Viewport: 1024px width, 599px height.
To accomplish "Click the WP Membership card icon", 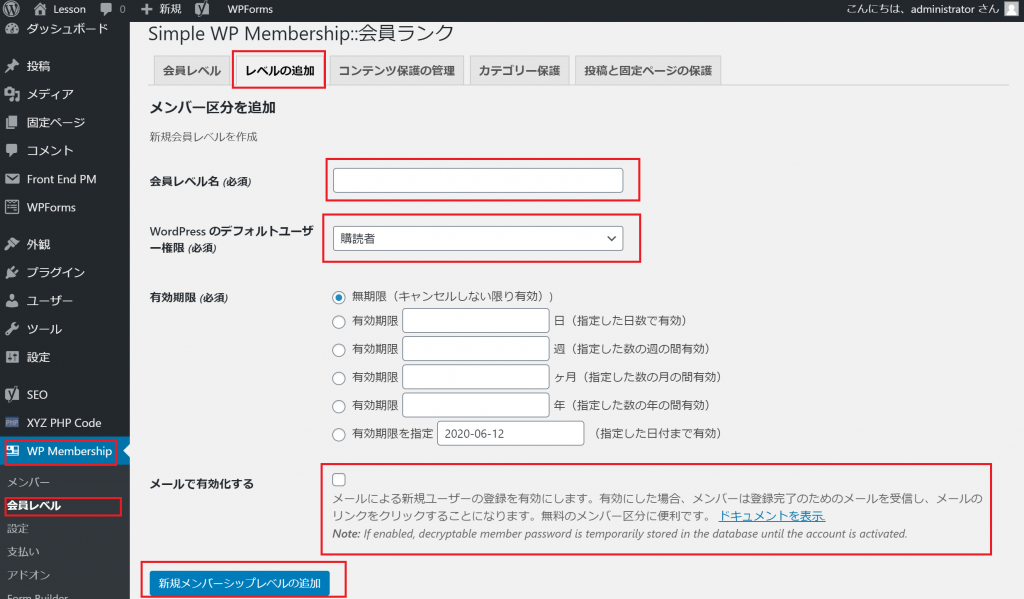I will click(13, 451).
